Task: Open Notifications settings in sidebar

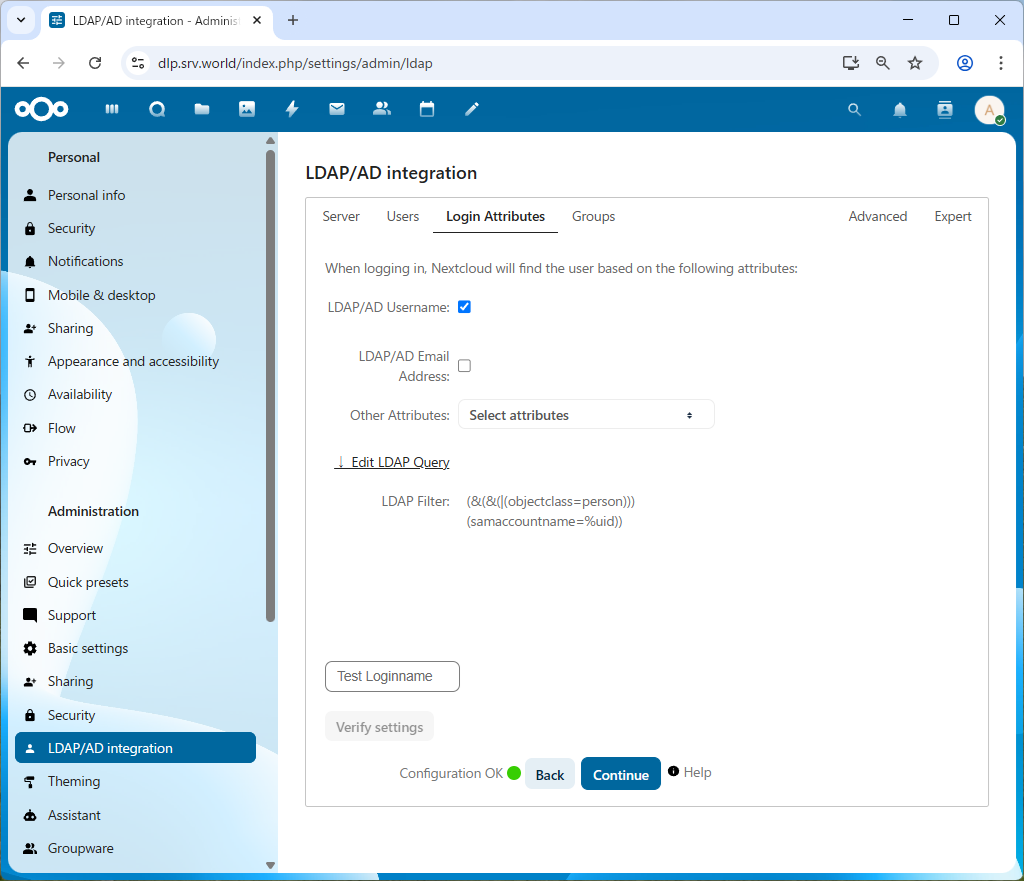Action: tap(136, 261)
